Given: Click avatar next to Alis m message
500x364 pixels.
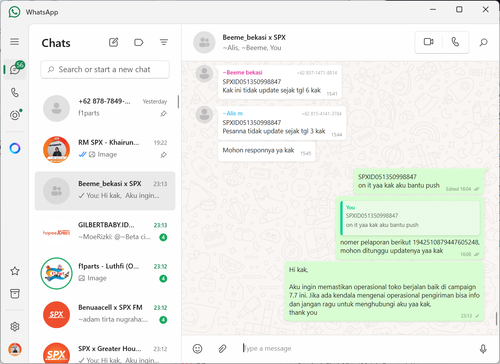Looking at the screenshot, I should (204, 114).
